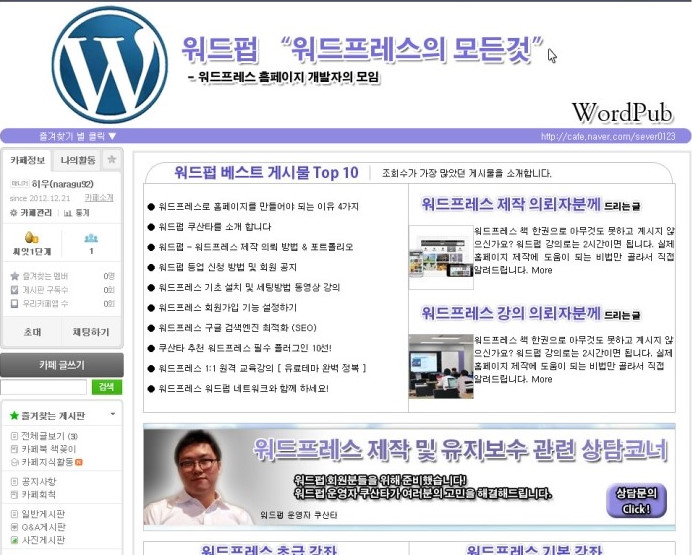Click the board icon beside 공지사항
Viewport: 692px width, 555px height.
click(14, 482)
